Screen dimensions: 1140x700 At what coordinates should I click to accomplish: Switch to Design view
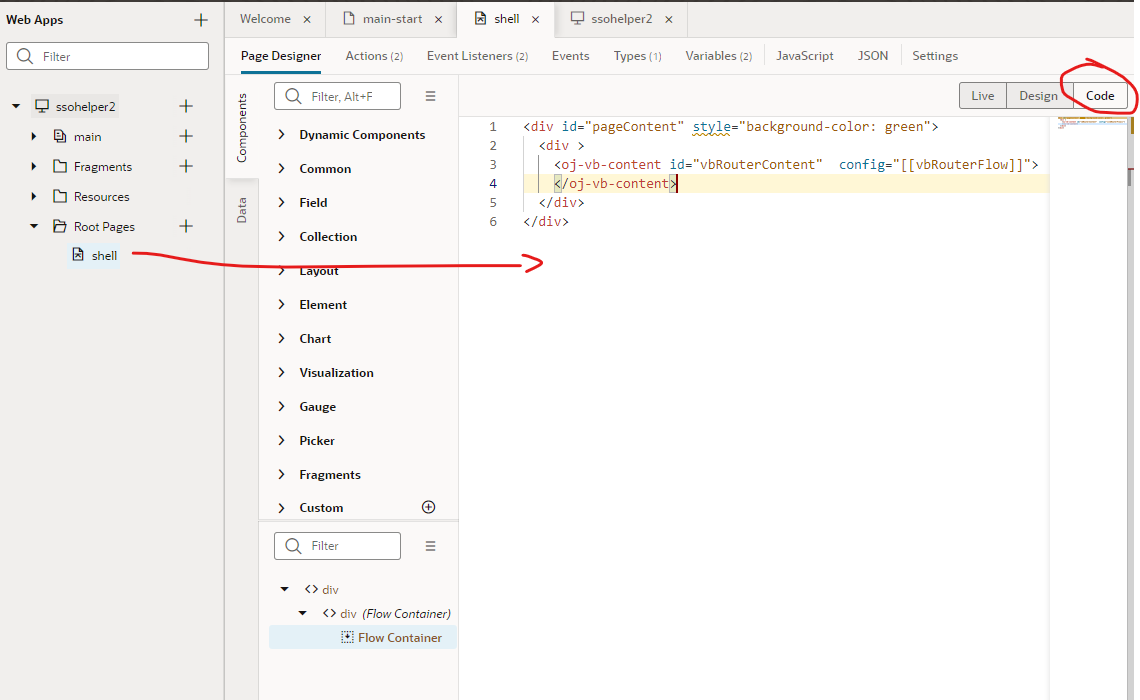tap(1038, 95)
